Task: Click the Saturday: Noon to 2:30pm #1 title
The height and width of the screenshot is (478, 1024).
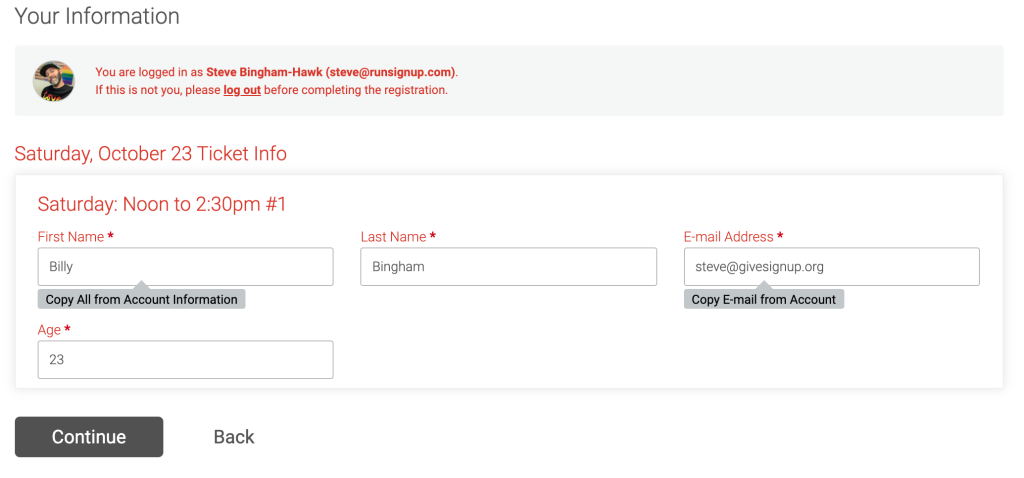Action: (x=162, y=204)
